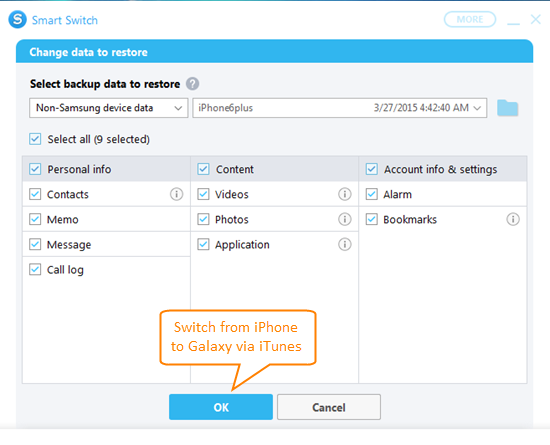Uncheck the Application checkbox
Viewport: 550px width, 445px height.
[x=203, y=244]
